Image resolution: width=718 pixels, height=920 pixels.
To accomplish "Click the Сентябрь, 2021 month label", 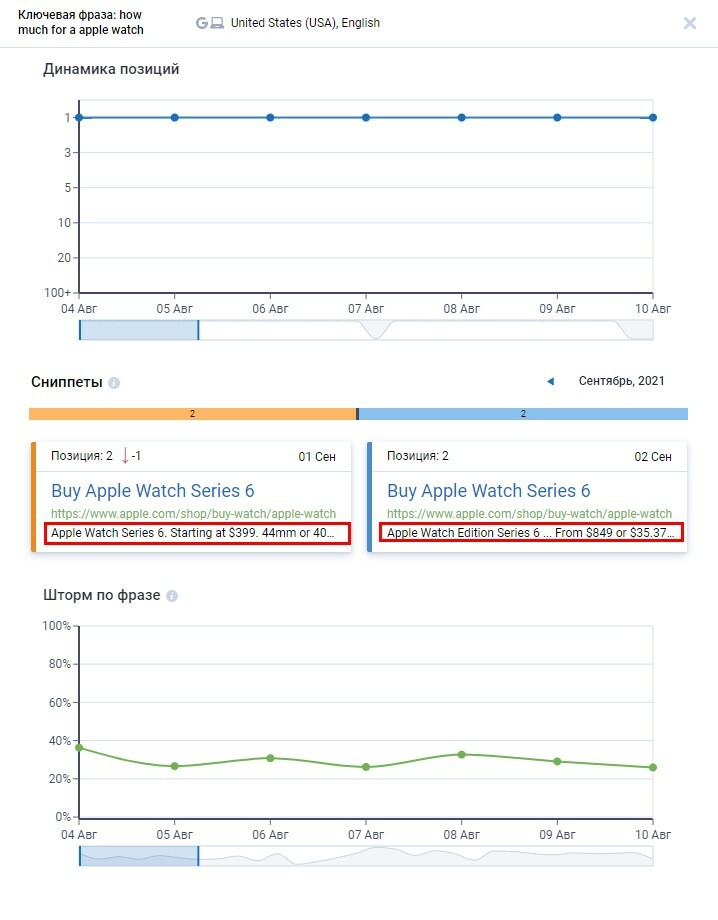I will click(621, 381).
